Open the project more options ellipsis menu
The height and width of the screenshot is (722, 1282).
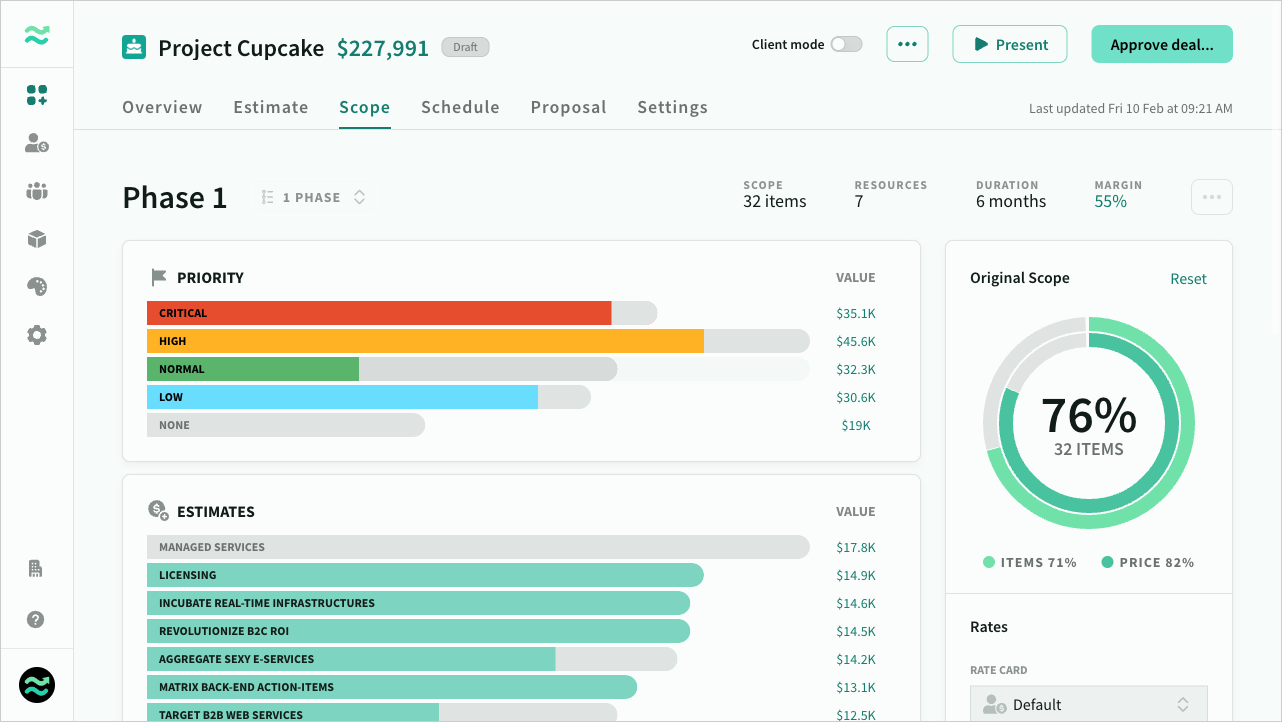(x=907, y=44)
